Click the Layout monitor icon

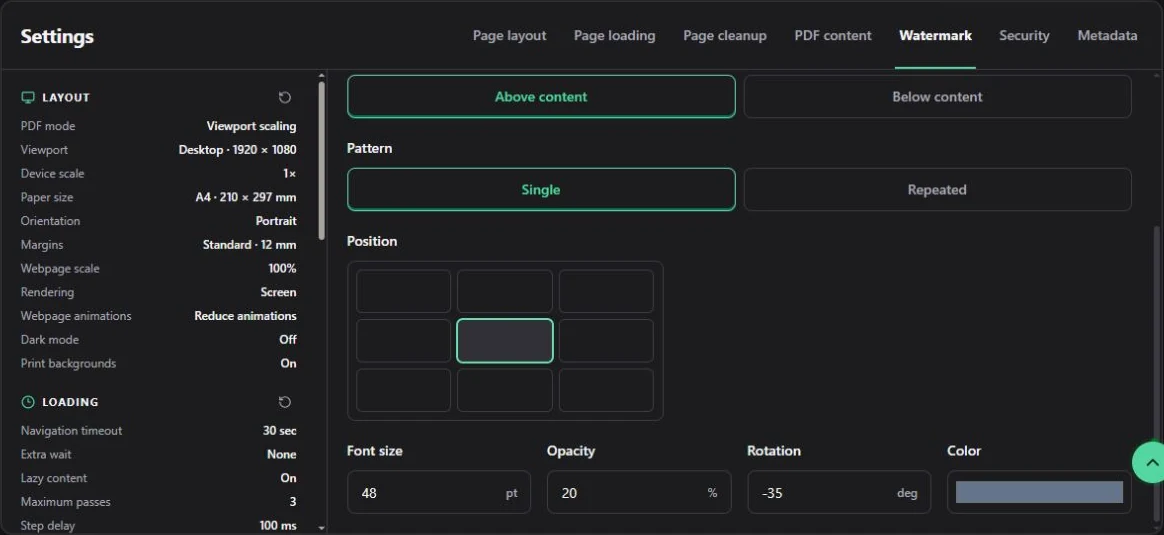tap(28, 97)
